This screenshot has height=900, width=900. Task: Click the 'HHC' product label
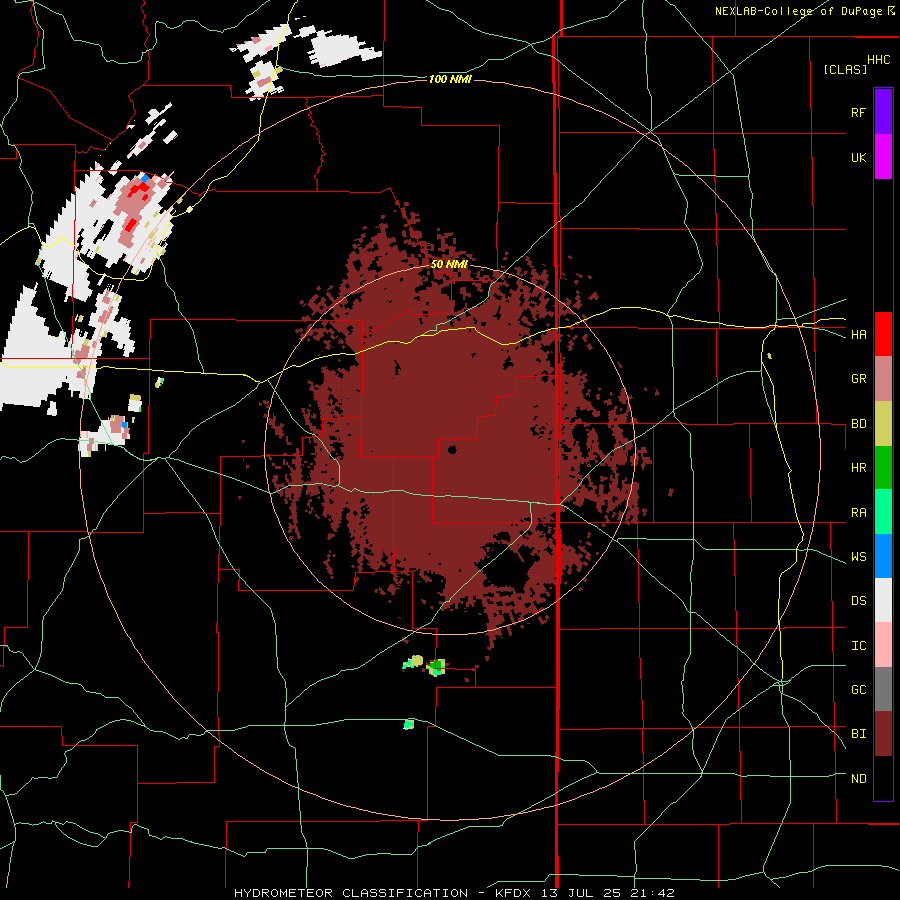(x=879, y=60)
